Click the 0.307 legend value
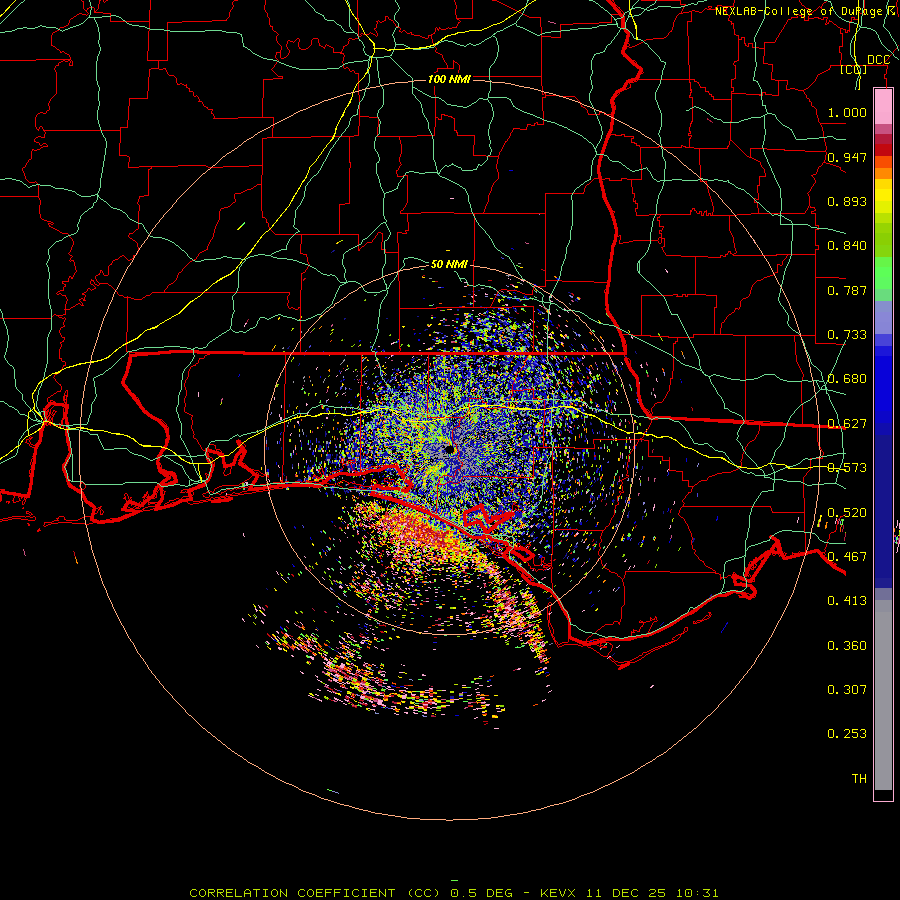Image resolution: width=900 pixels, height=900 pixels. point(847,690)
